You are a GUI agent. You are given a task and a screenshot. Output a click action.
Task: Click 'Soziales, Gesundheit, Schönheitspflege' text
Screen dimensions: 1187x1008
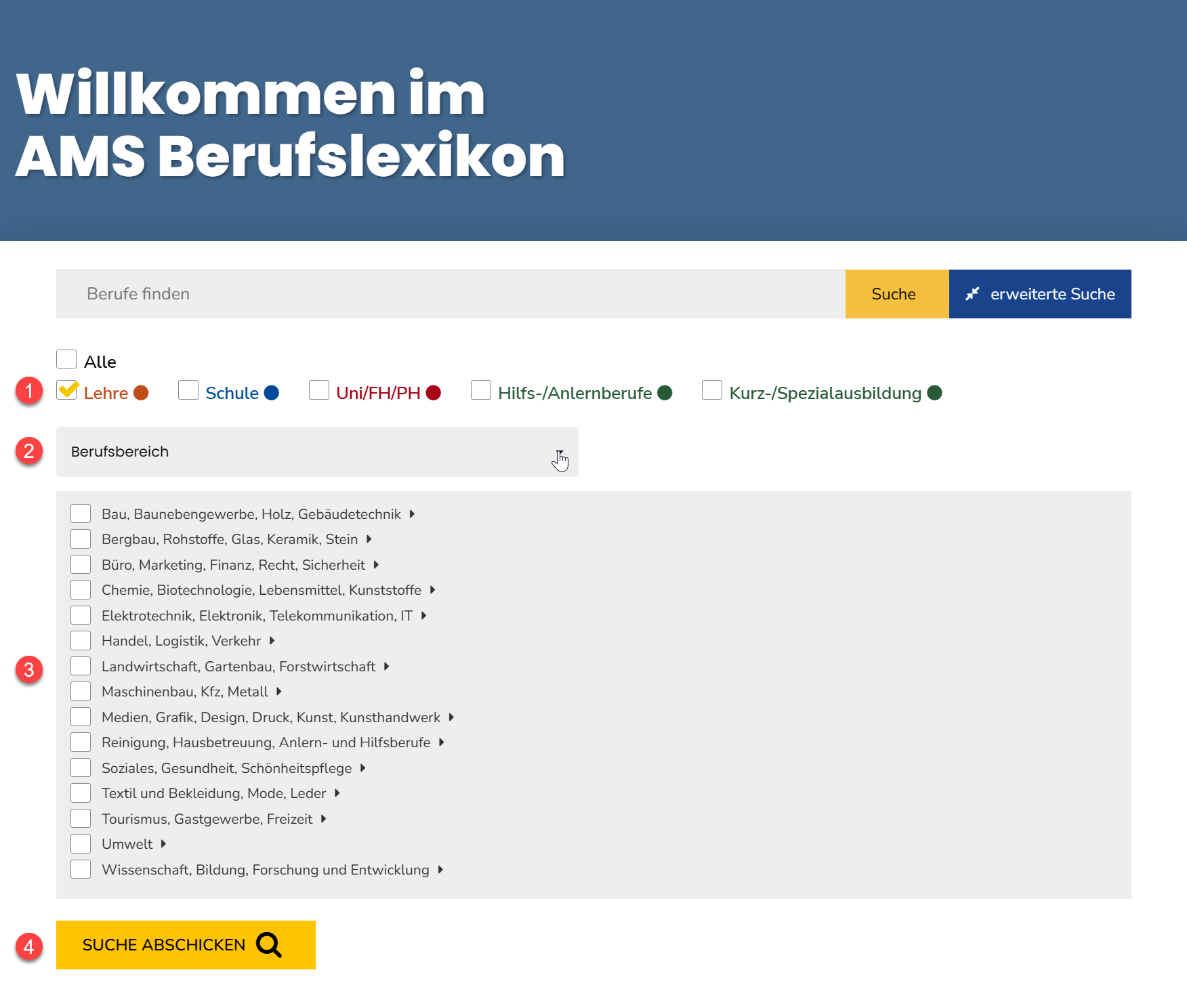pyautogui.click(x=226, y=768)
